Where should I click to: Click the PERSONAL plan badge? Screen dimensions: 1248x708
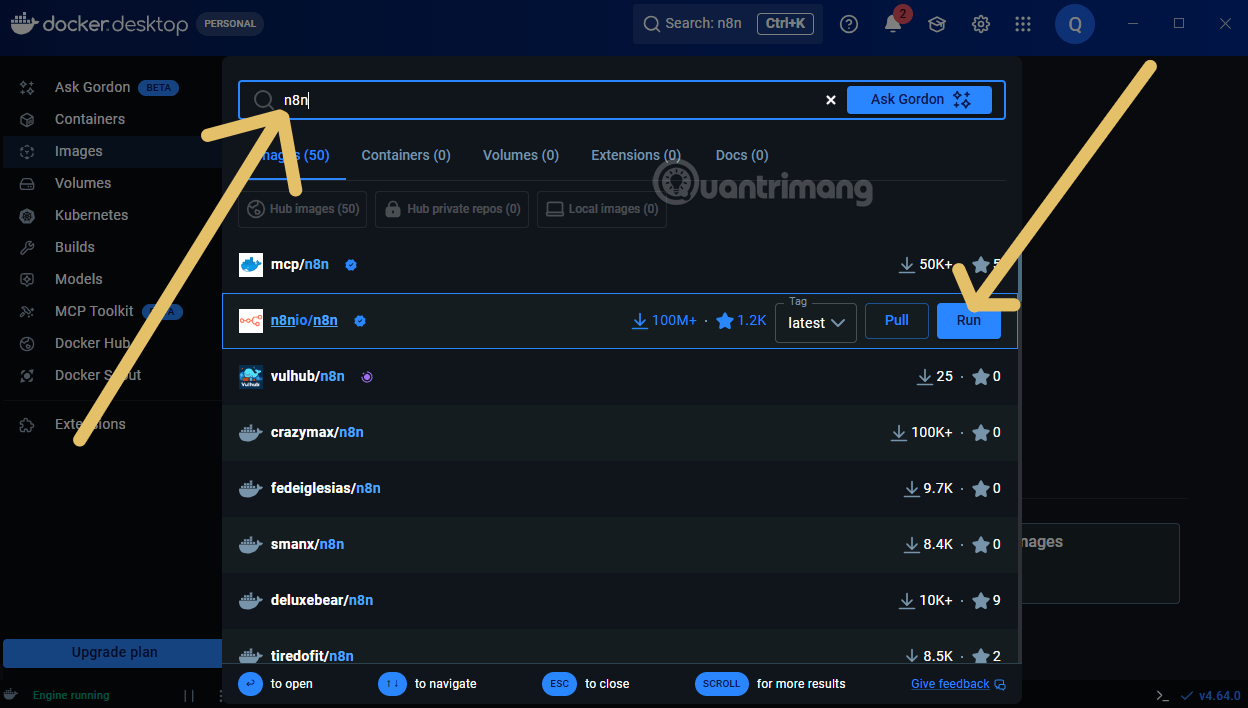coord(230,24)
